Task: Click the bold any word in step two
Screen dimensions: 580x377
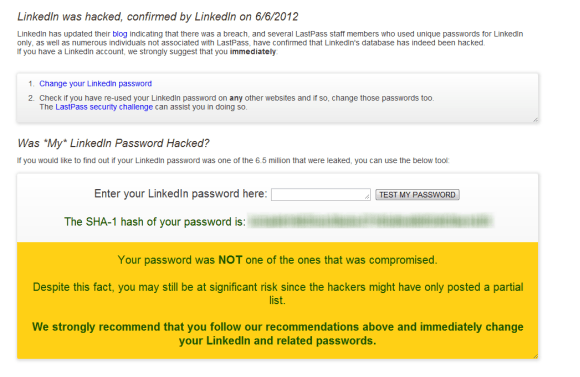Action: (236, 98)
